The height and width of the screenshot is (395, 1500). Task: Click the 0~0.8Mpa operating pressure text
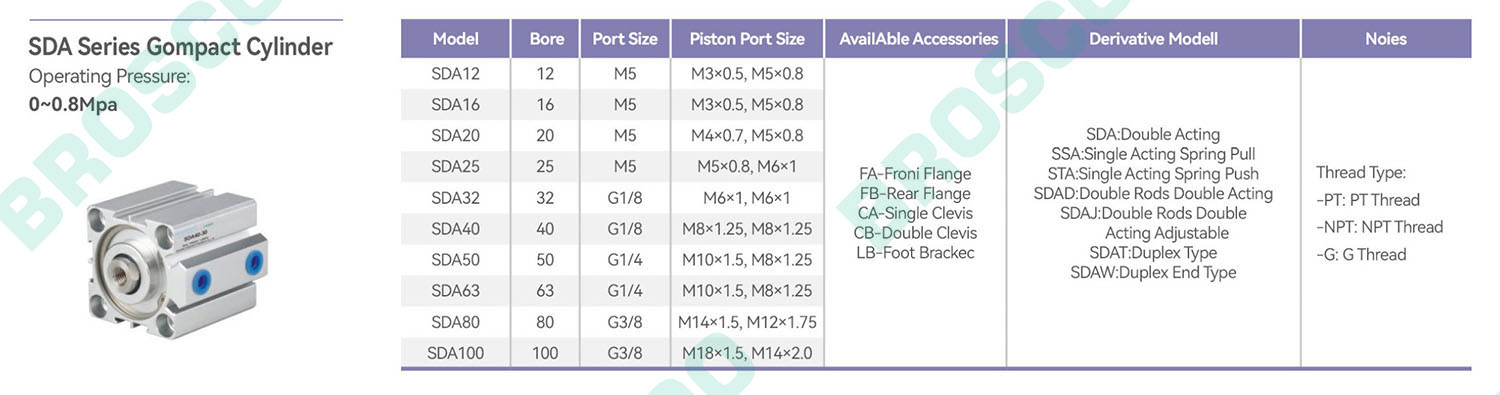[73, 104]
